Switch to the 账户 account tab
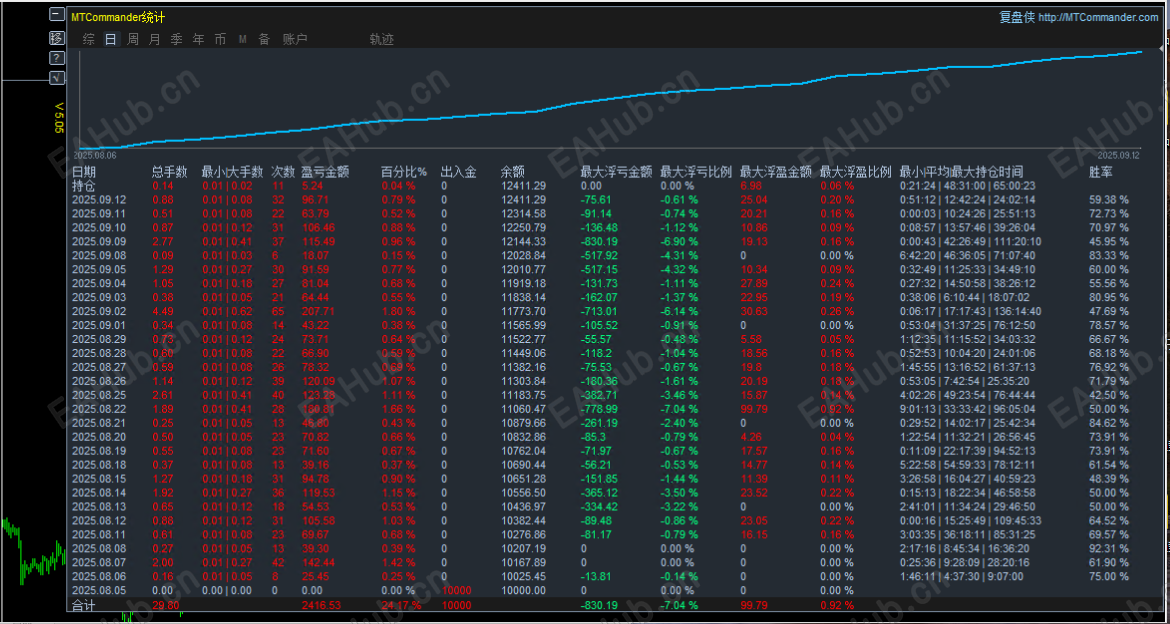1170x624 pixels. [x=295, y=40]
